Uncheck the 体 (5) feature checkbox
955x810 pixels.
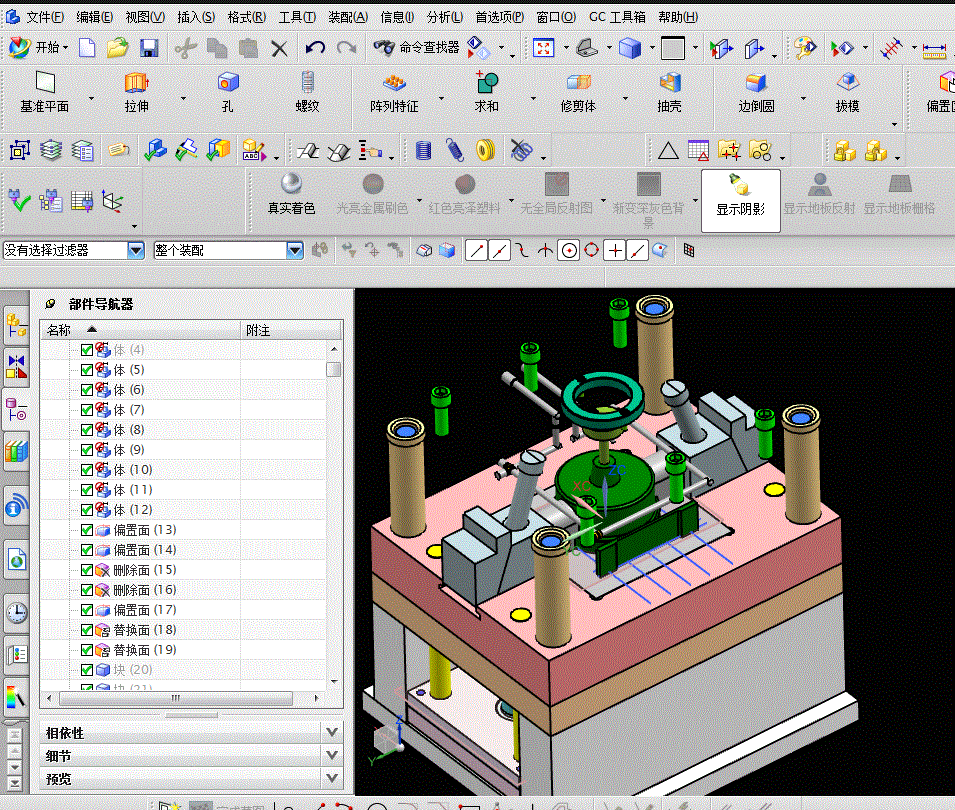(86, 370)
